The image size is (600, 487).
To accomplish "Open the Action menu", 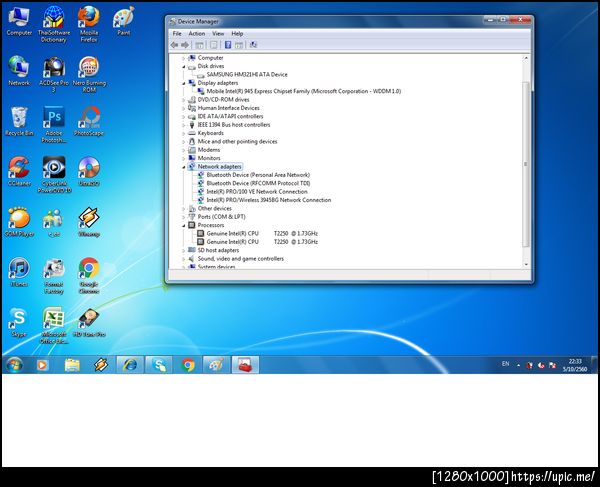I will pyautogui.click(x=197, y=34).
